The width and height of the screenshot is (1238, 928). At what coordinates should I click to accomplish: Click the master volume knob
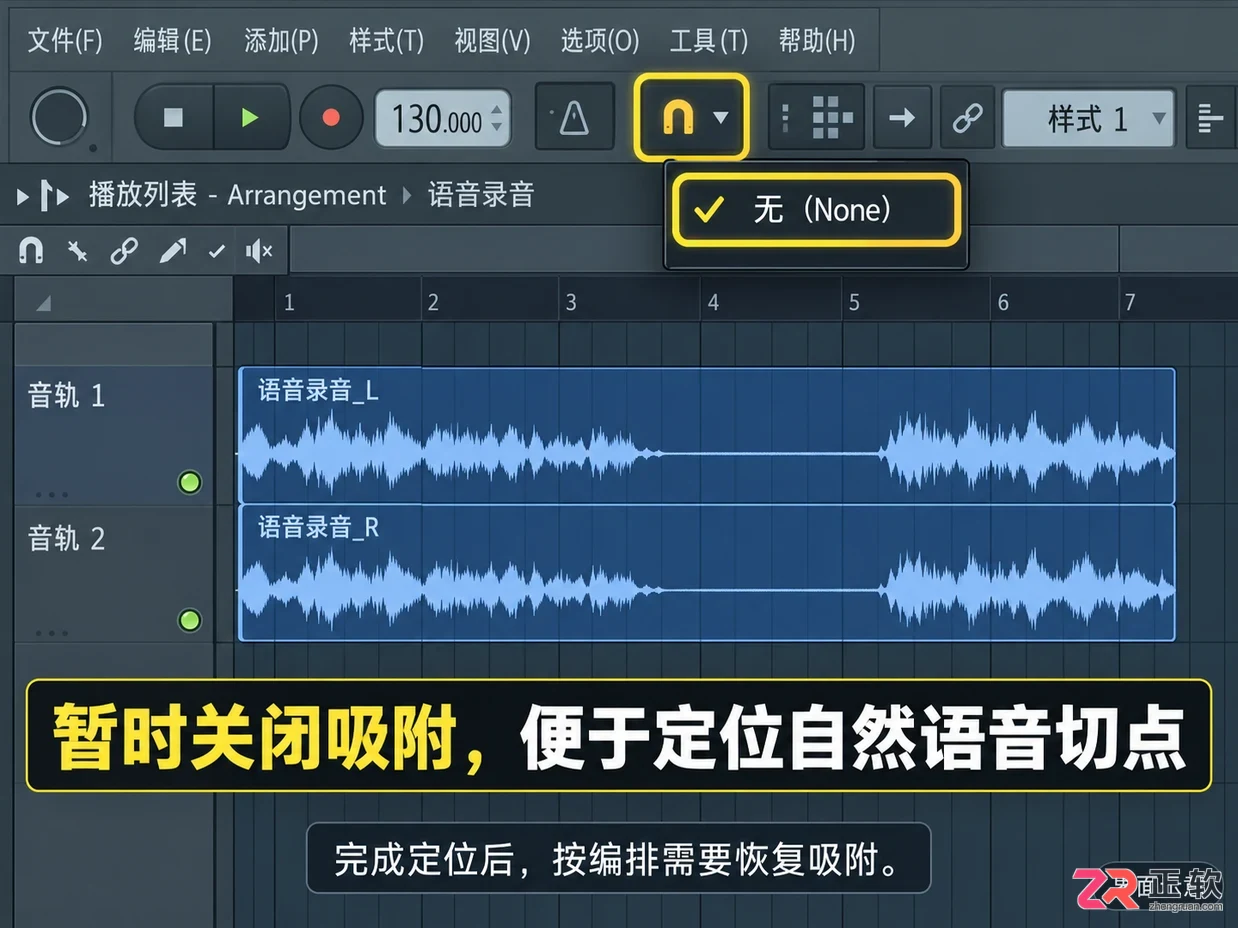point(59,118)
